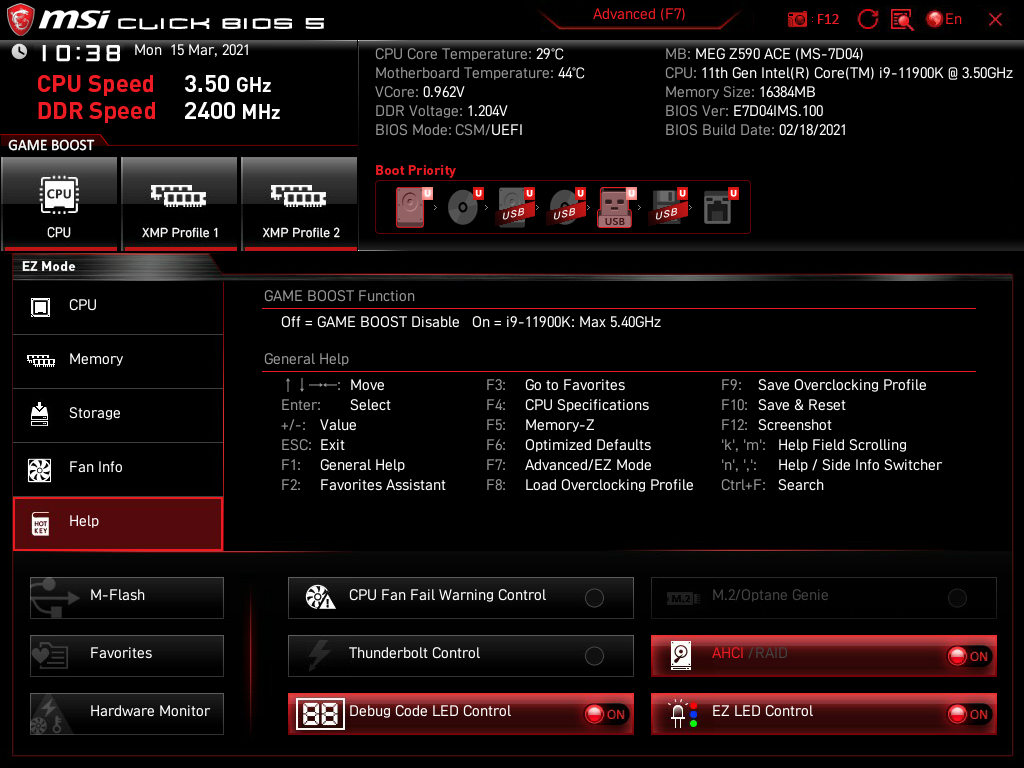Click the disk icon in AHCI / RAID
The height and width of the screenshot is (768, 1024).
click(681, 656)
